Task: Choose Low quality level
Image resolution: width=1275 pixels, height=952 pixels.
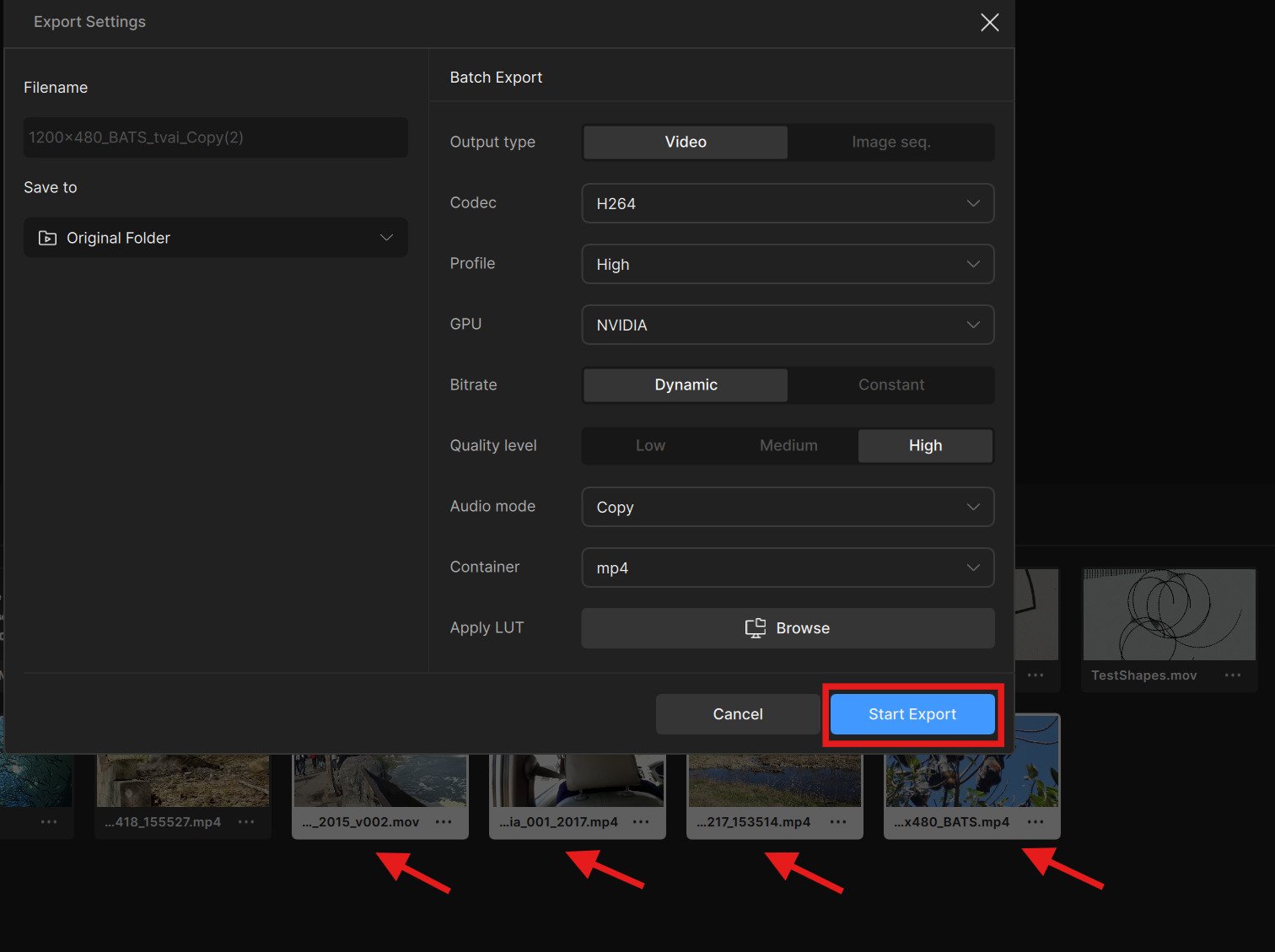Action: coord(650,446)
